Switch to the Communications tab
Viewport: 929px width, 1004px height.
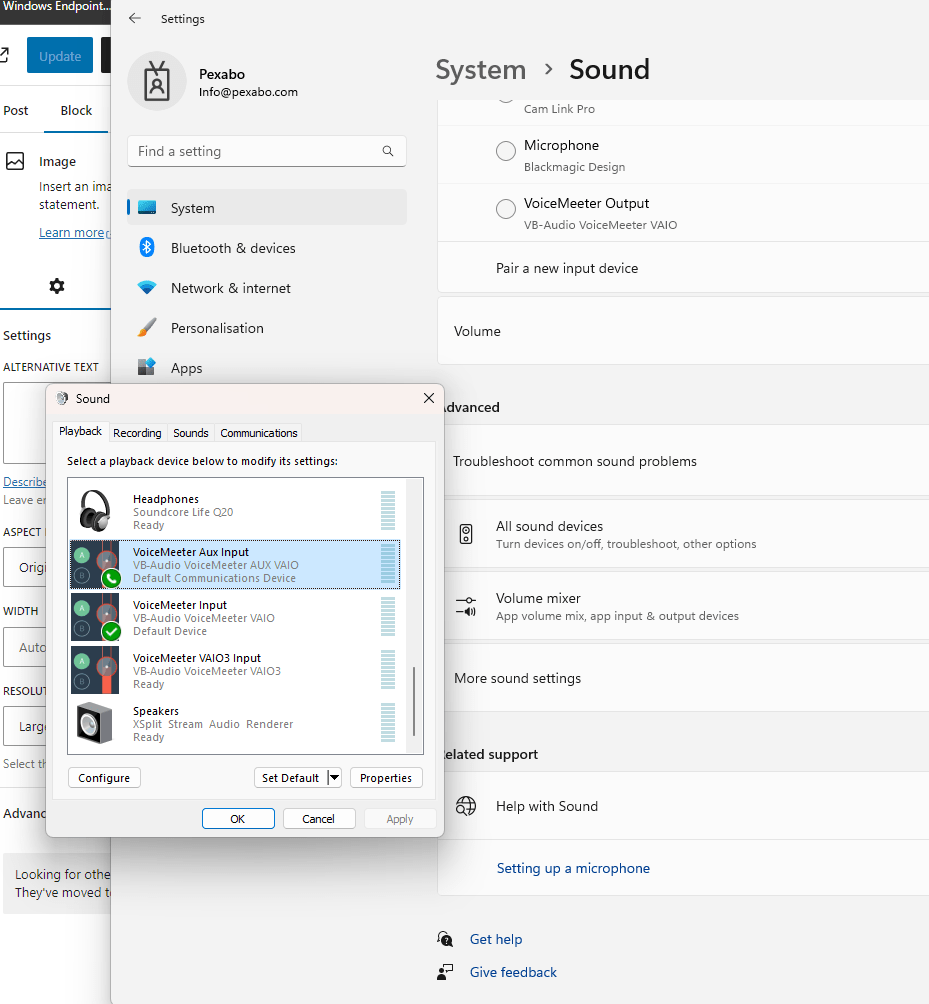click(259, 433)
